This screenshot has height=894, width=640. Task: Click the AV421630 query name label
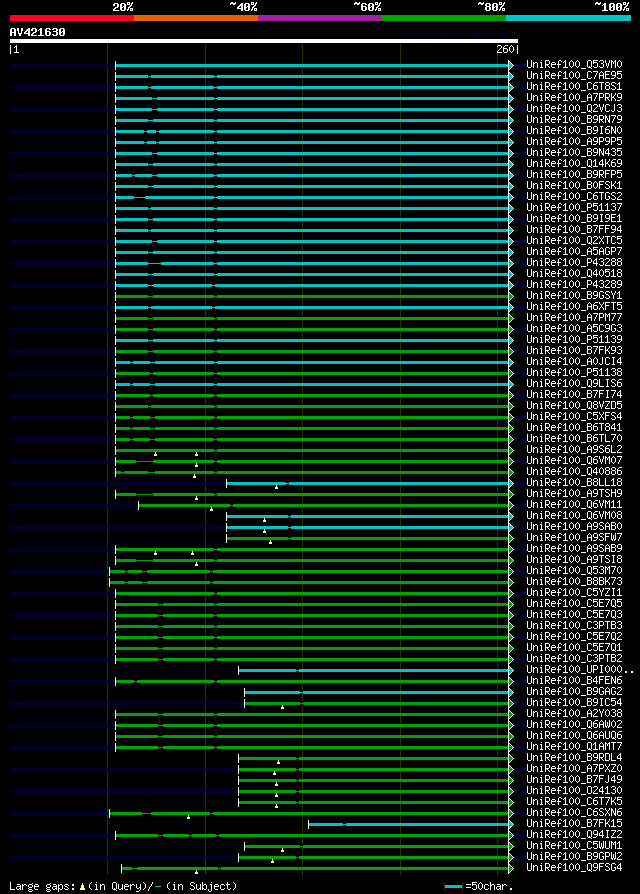pyautogui.click(x=38, y=32)
